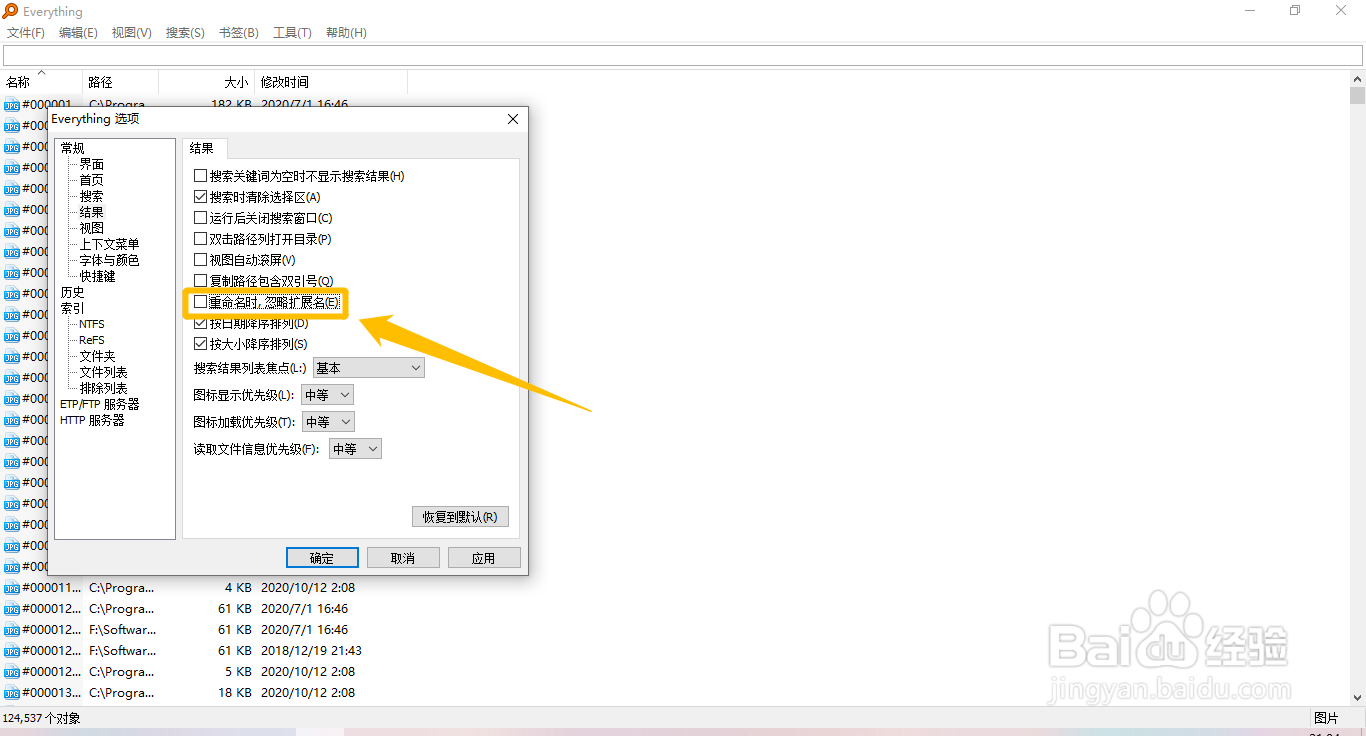Click the Everything magnifier icon in title bar

(10, 11)
